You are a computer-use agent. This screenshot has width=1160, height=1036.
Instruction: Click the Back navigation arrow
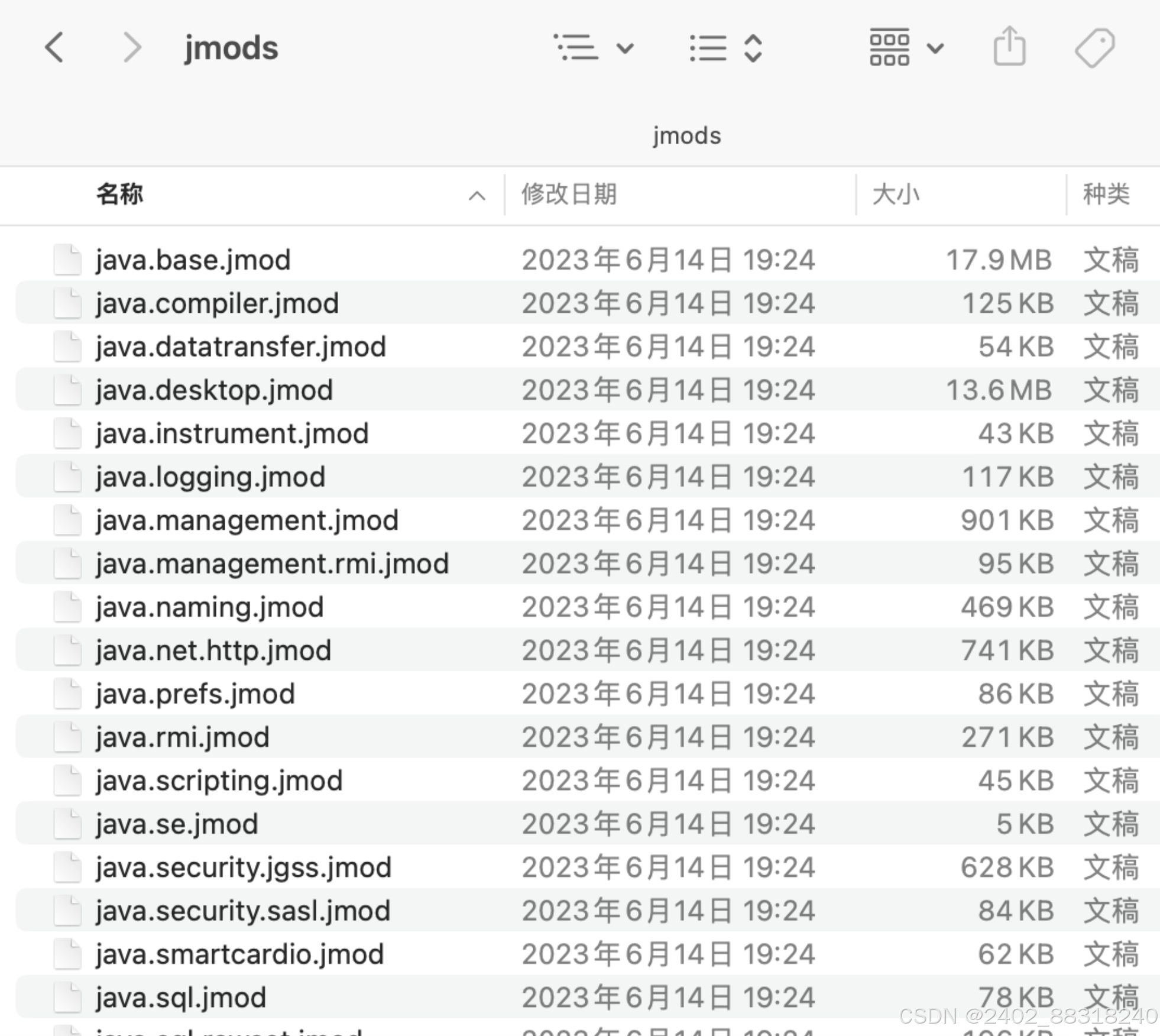(54, 48)
